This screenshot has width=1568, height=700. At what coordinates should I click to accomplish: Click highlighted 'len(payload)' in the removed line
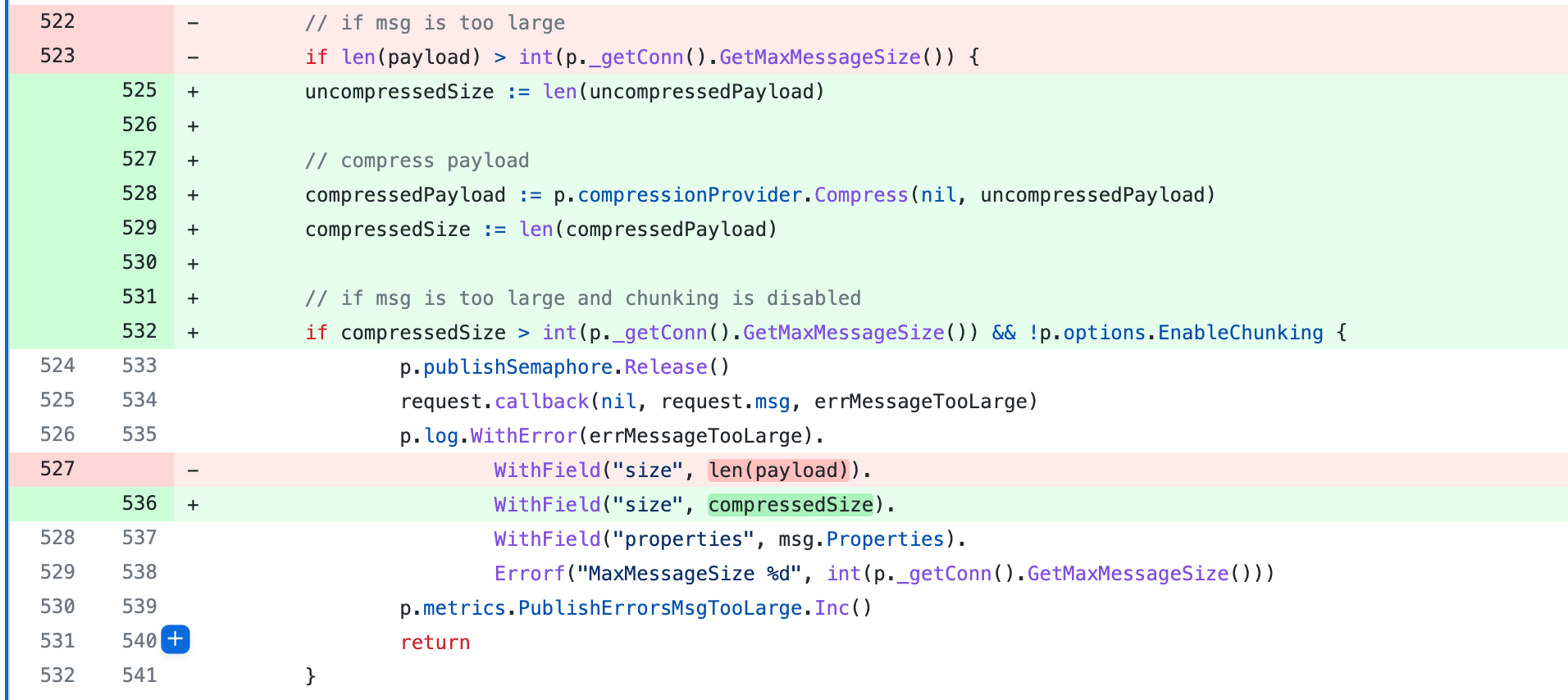[x=778, y=470]
